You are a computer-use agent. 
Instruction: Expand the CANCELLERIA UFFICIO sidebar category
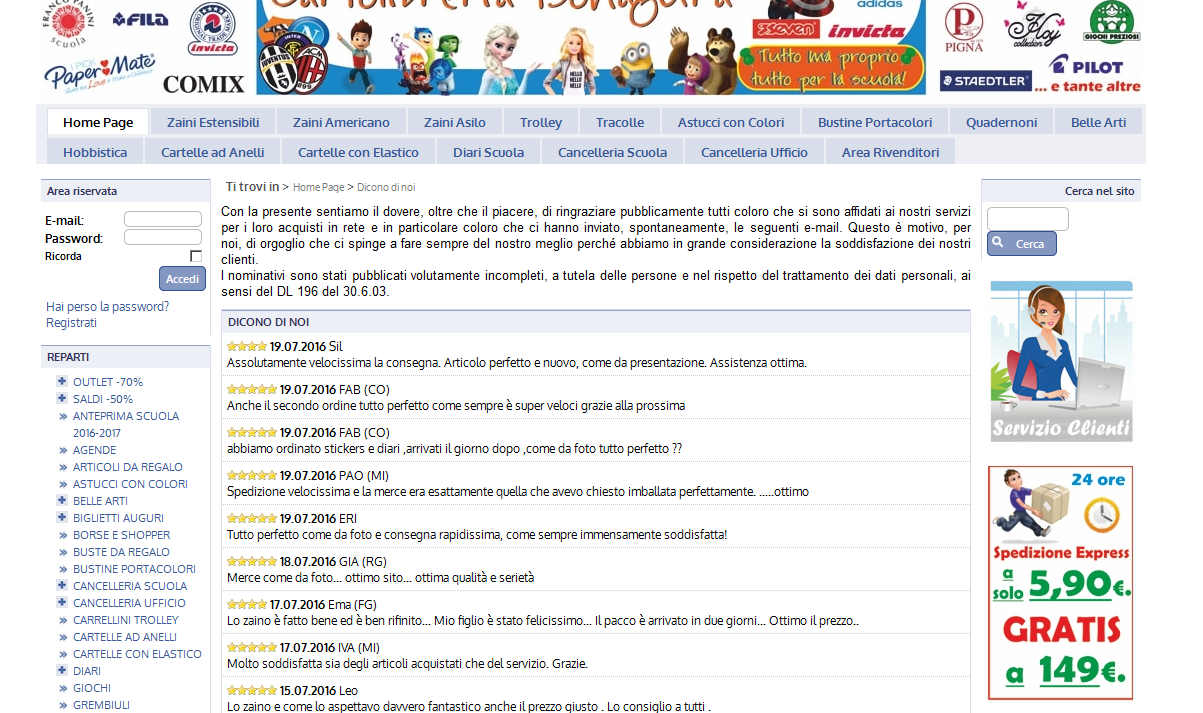[x=62, y=602]
